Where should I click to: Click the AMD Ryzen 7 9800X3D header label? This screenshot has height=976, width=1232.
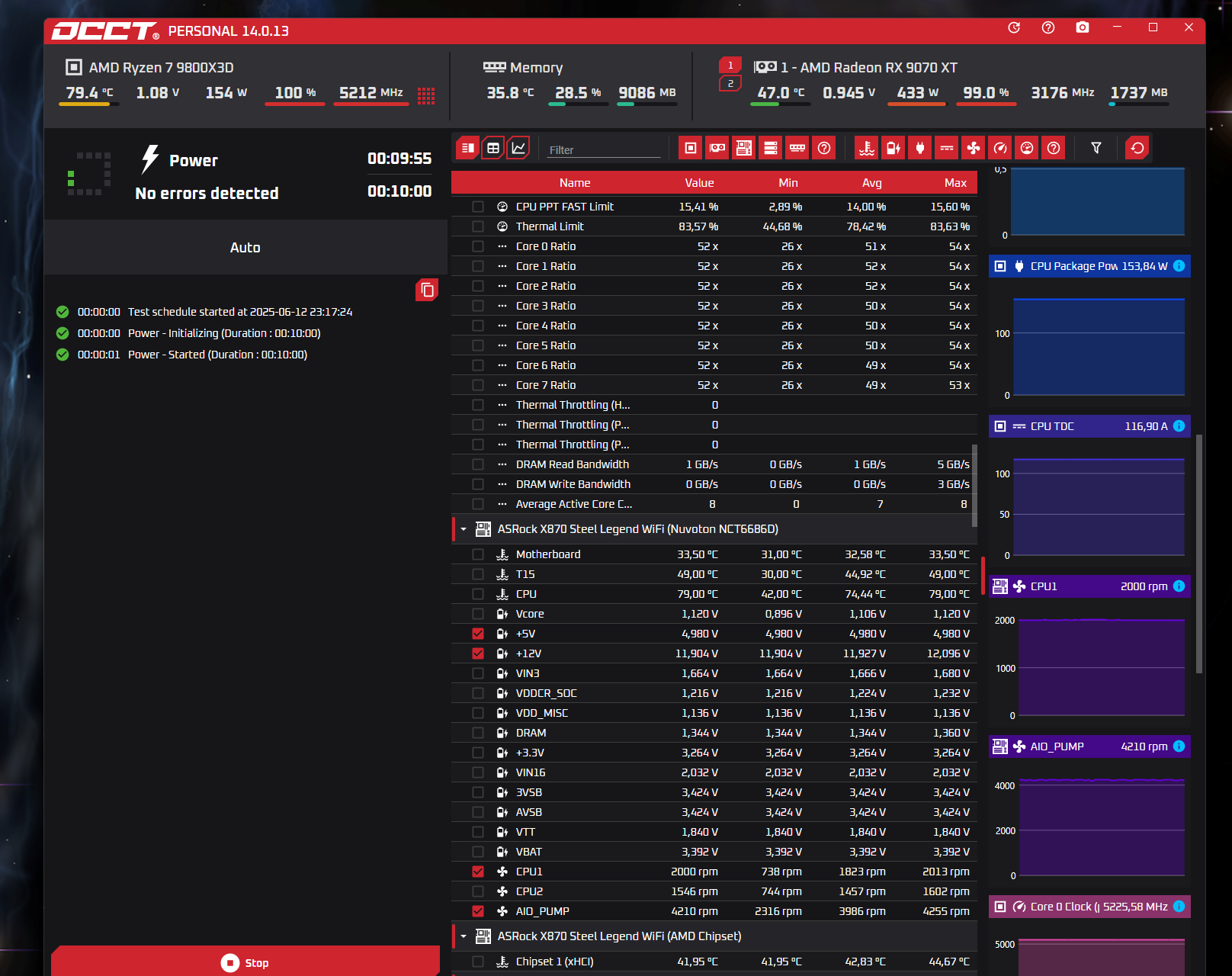pyautogui.click(x=161, y=68)
